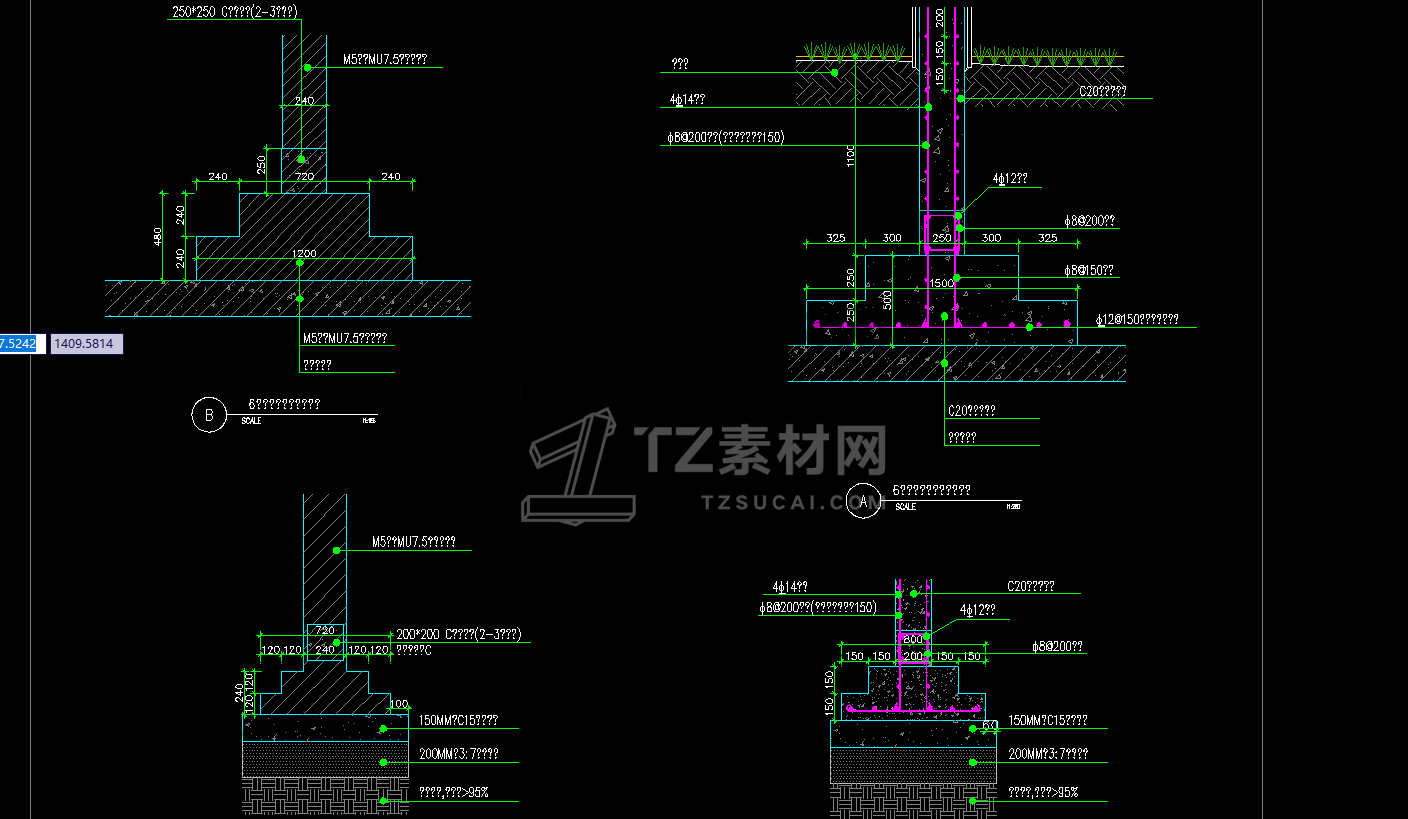
Task: Select the "?????C" annotation label
Action: 414,650
